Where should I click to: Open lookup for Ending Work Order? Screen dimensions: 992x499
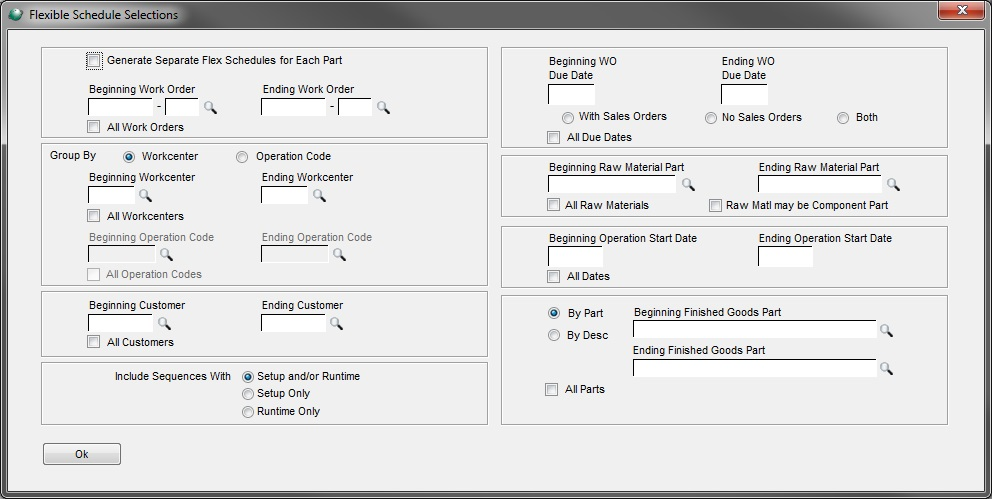[383, 108]
